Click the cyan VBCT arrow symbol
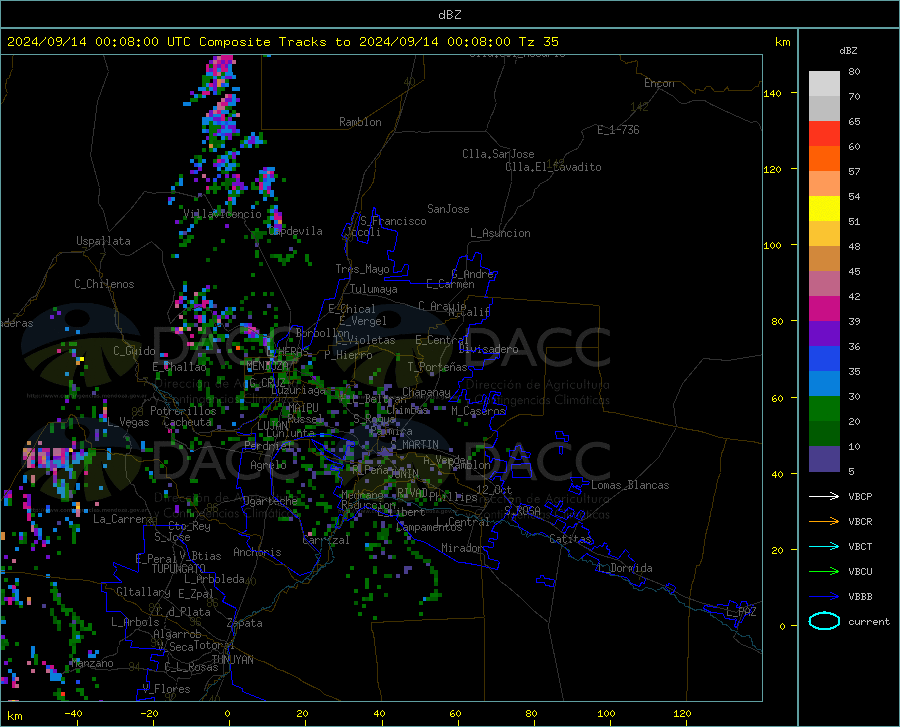 [x=824, y=546]
